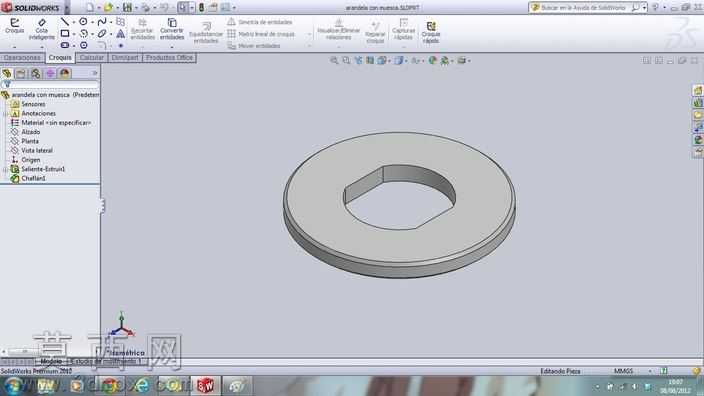Select the Point sketch tool
The image size is (704, 396).
(121, 45)
